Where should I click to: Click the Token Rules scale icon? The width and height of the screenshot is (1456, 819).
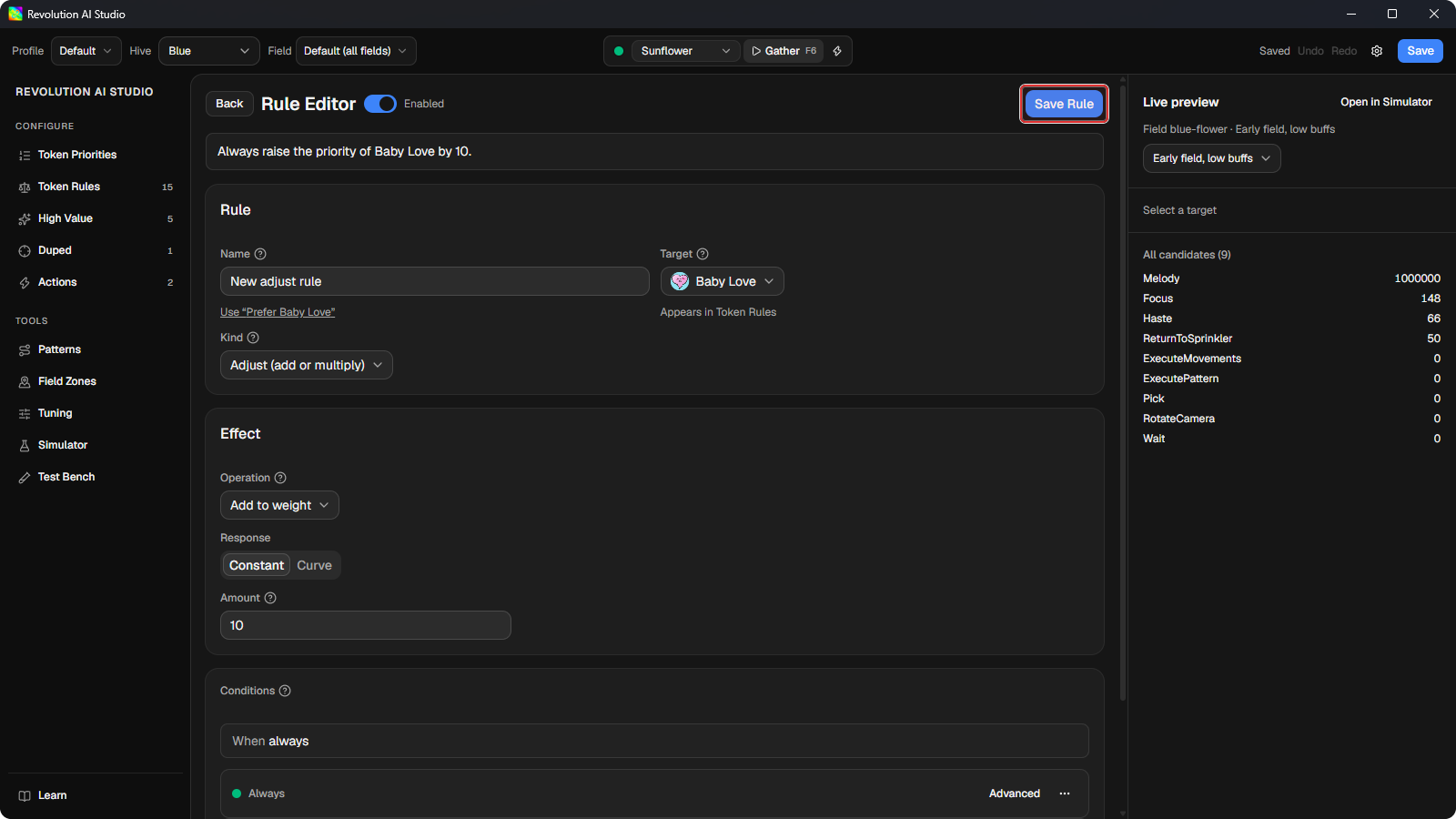[x=25, y=187]
